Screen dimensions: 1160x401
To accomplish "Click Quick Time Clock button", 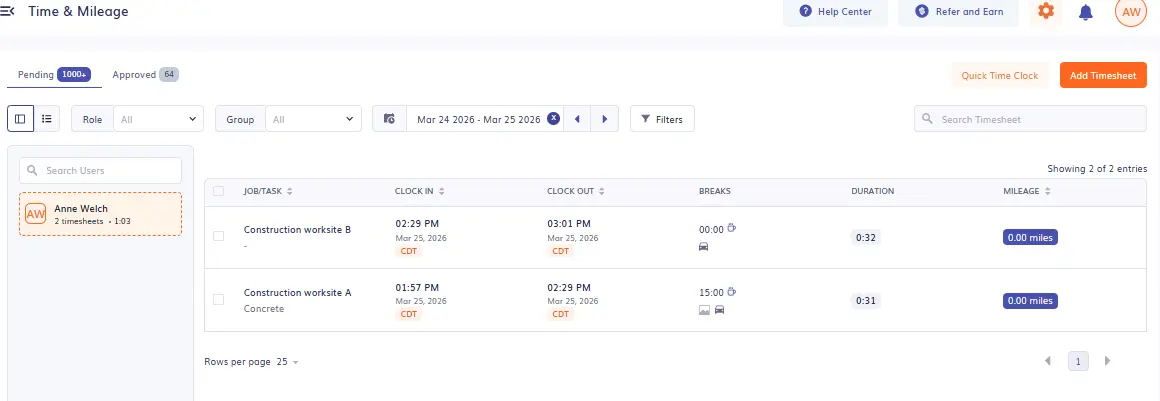I will [x=999, y=75].
